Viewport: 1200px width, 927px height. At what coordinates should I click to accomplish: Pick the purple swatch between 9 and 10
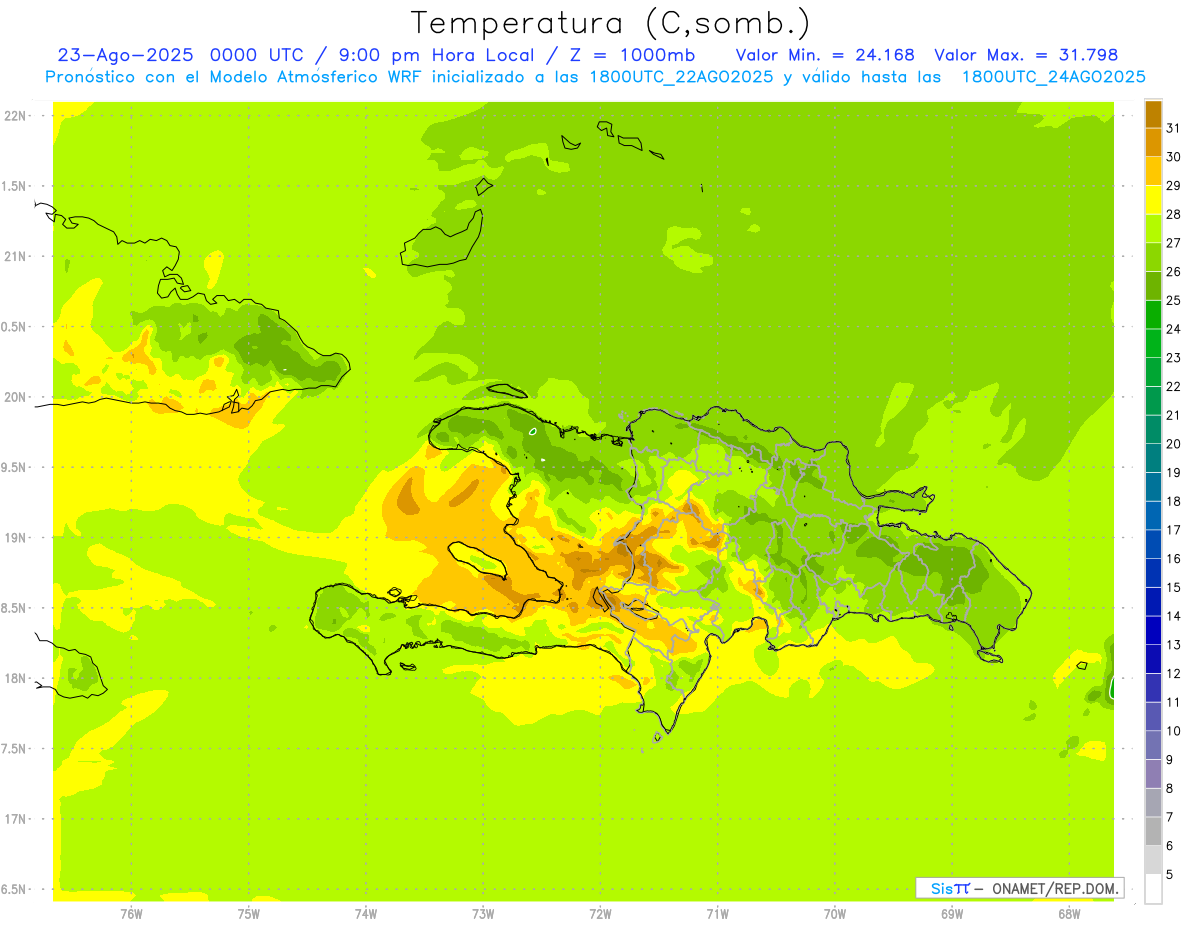(1153, 745)
